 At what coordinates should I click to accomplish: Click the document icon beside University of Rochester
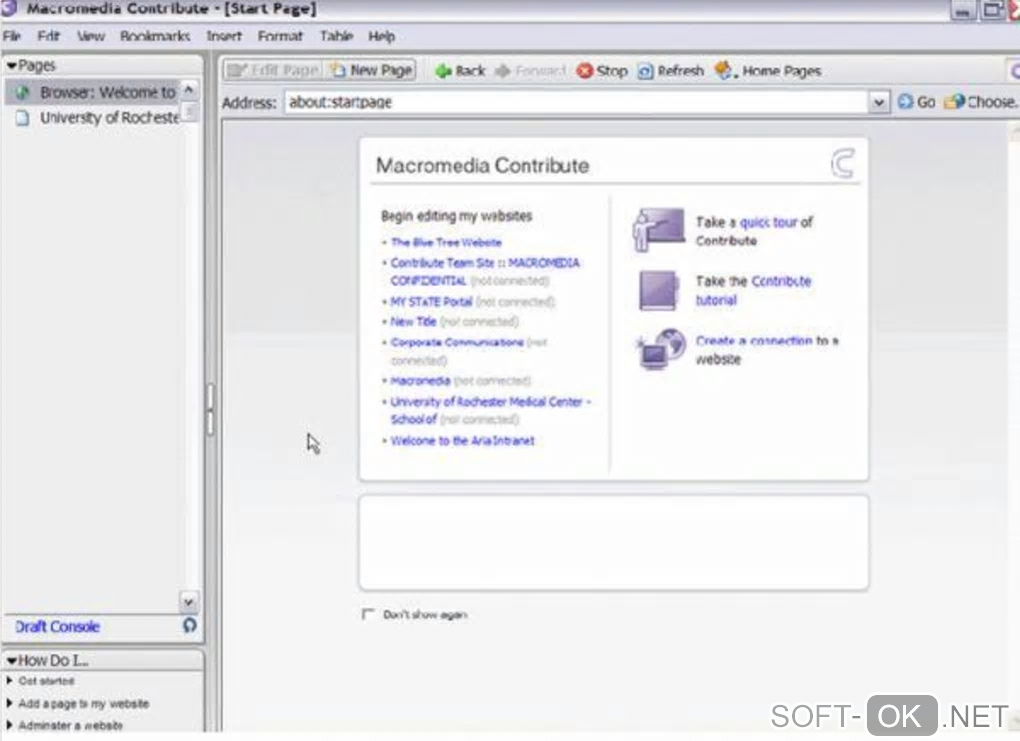pos(22,118)
